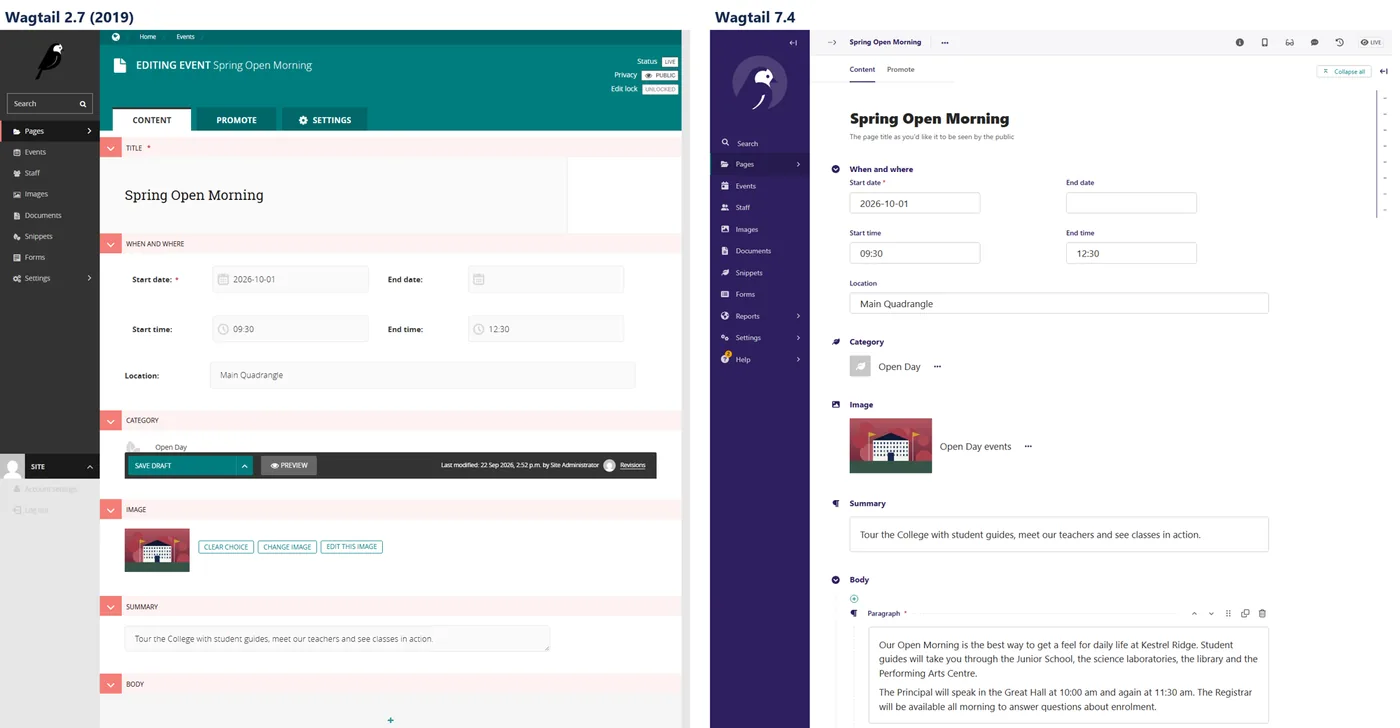This screenshot has width=1400, height=728.
Task: Click the PREVIEW button in Wagtail 2.7
Action: 289,465
